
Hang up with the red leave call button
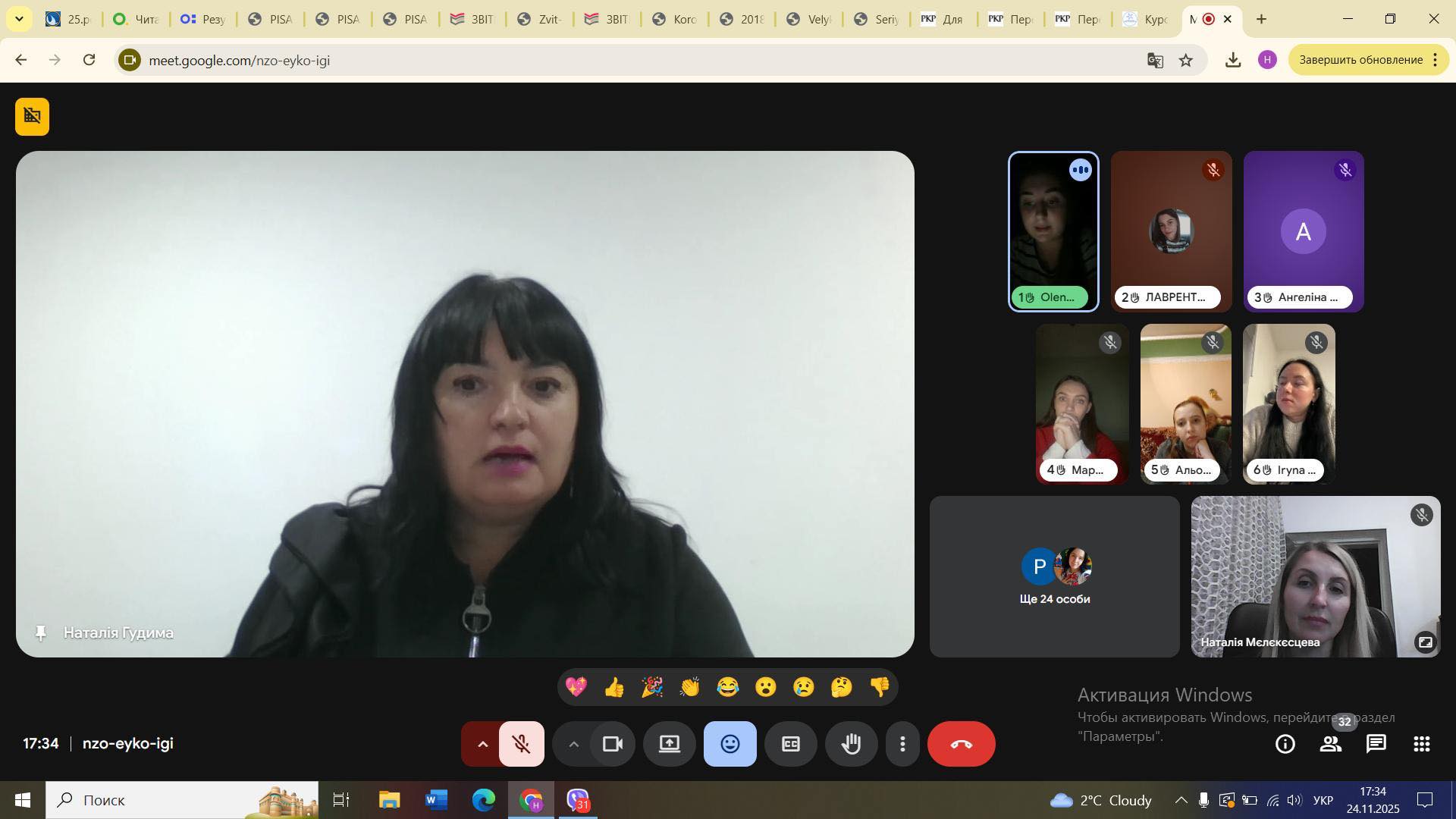(961, 744)
